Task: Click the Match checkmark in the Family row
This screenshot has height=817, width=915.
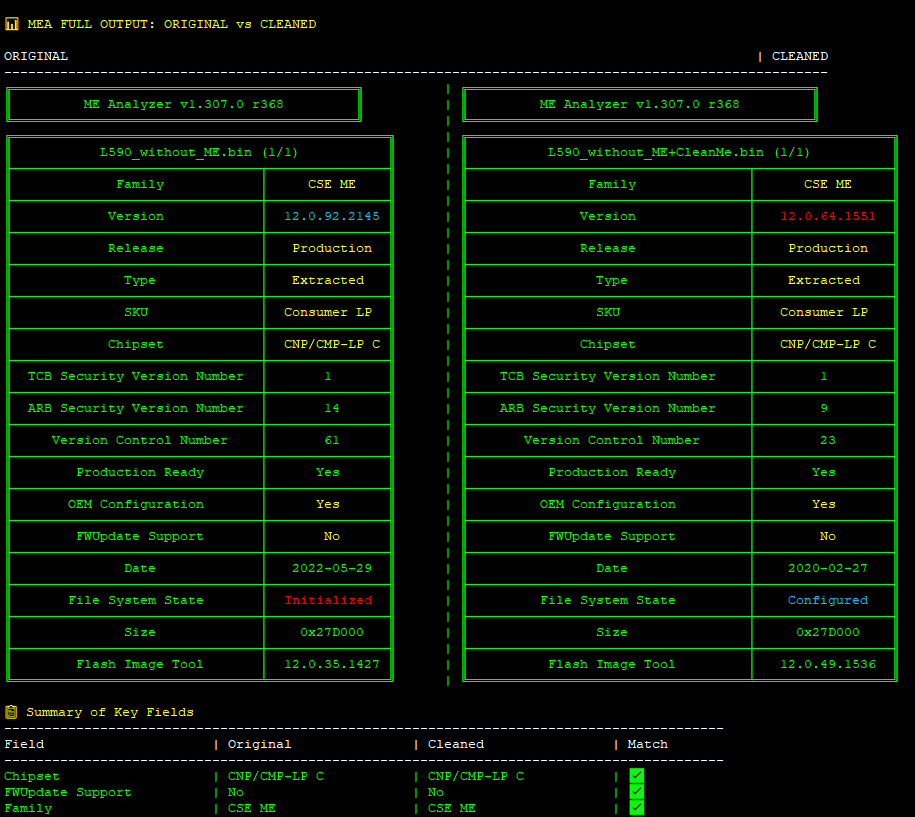Action: coord(636,808)
